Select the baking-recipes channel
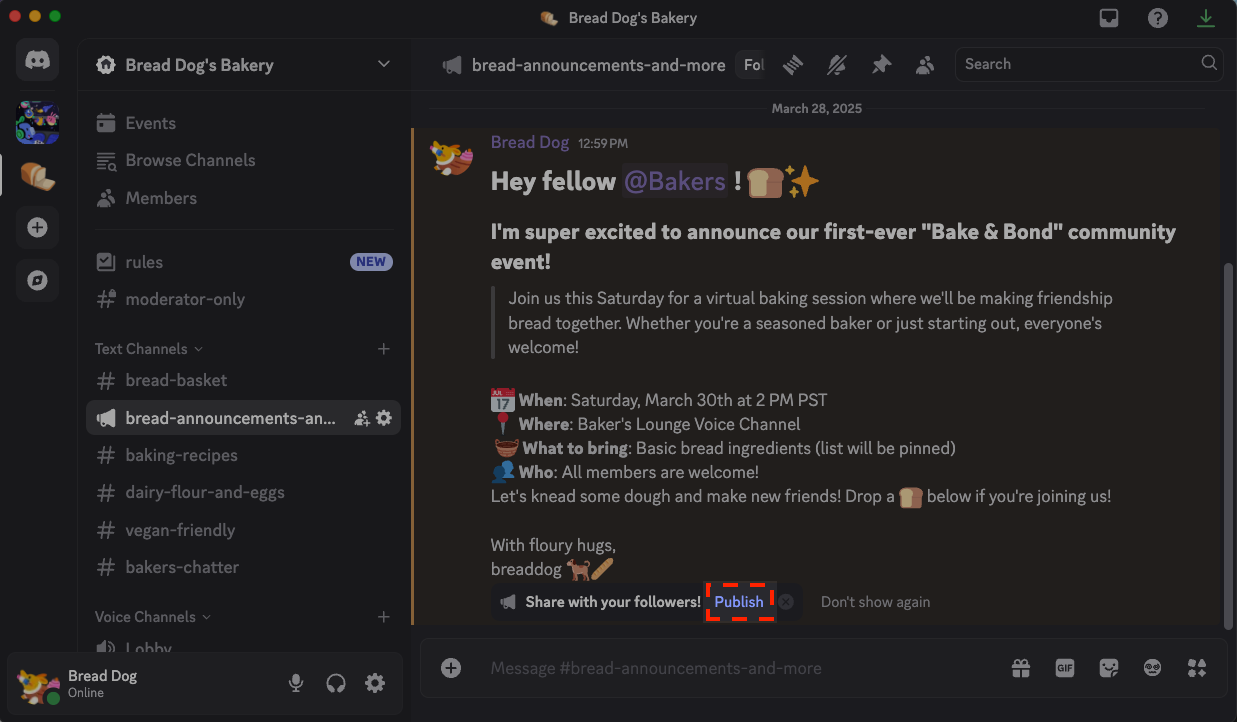Image resolution: width=1237 pixels, height=722 pixels. (x=180, y=455)
